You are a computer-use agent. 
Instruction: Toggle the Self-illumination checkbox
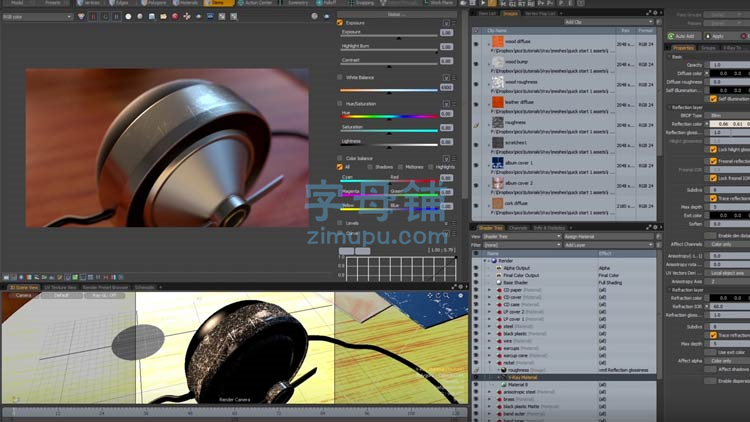click(713, 99)
